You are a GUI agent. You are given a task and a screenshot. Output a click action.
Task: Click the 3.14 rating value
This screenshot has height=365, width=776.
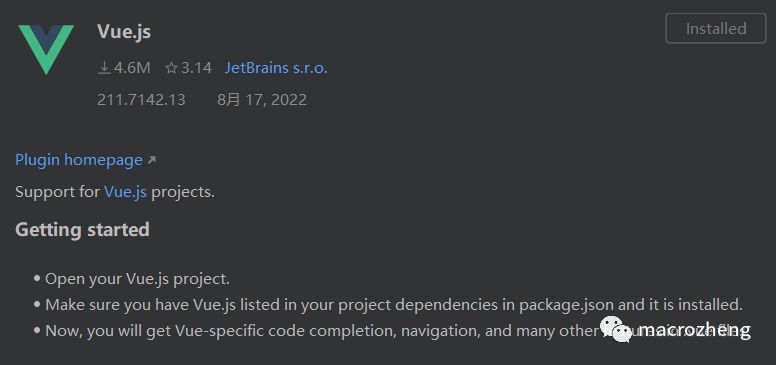[x=196, y=68]
